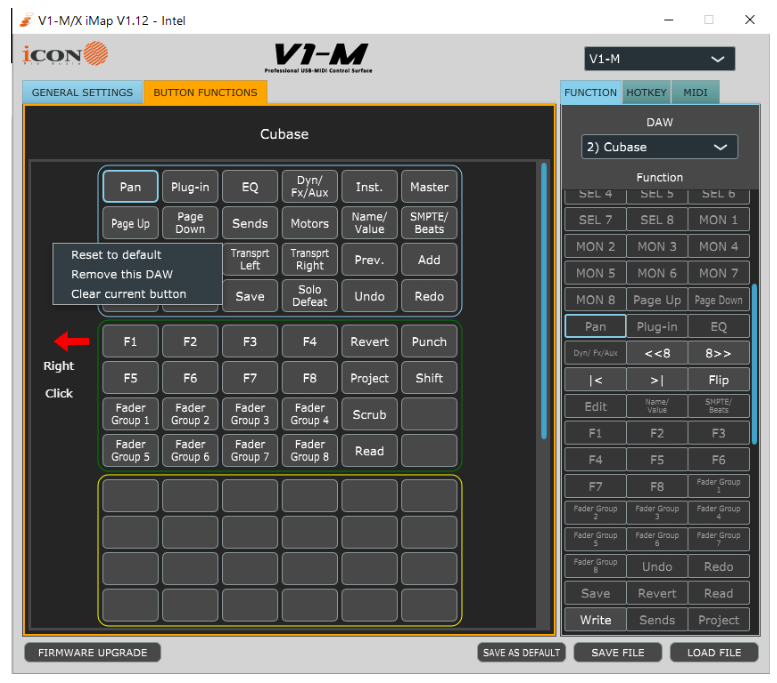777x683 pixels.
Task: Select the Revert button in green group
Action: (x=369, y=342)
